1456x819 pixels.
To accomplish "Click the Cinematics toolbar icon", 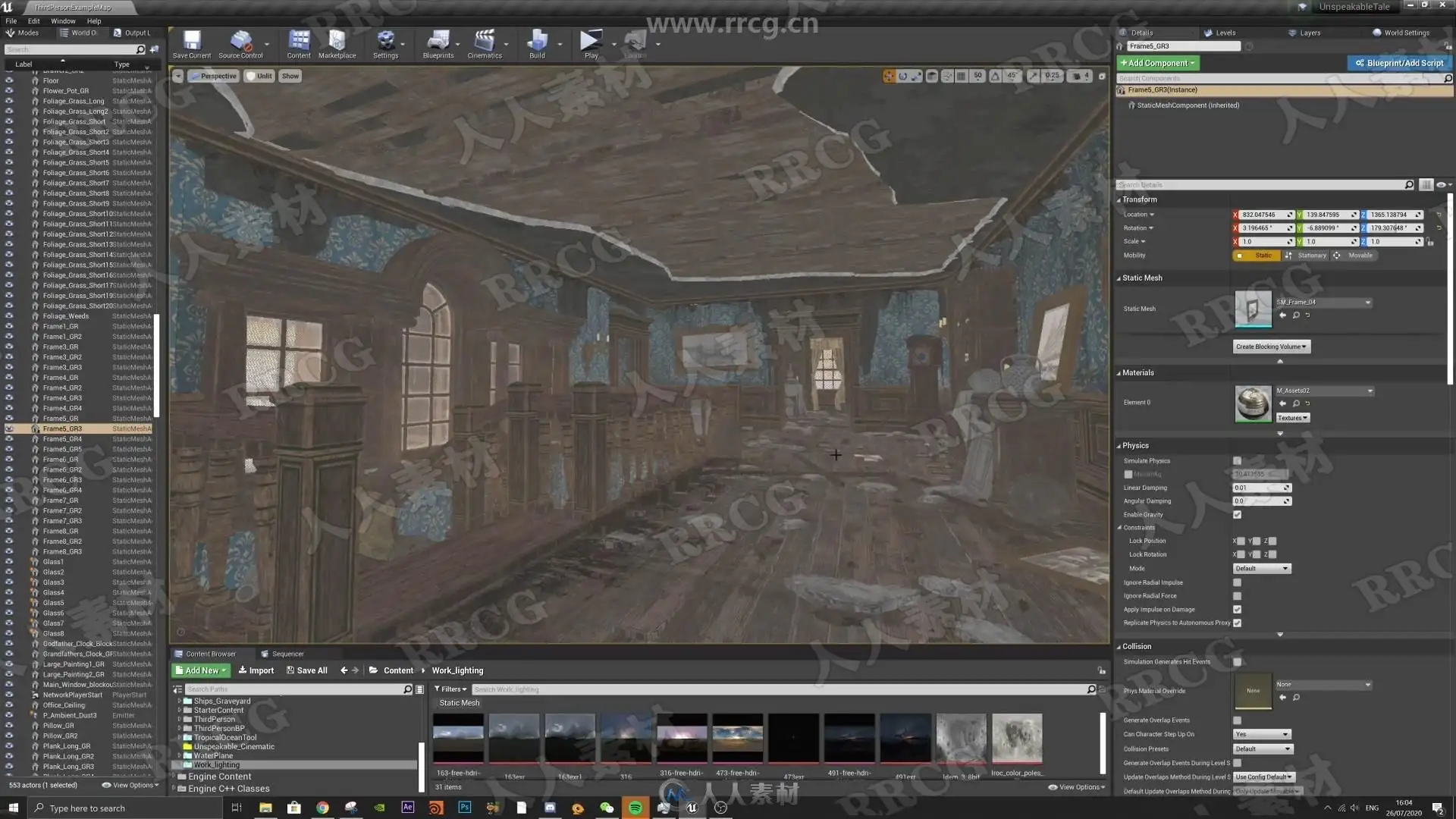I will pos(484,44).
